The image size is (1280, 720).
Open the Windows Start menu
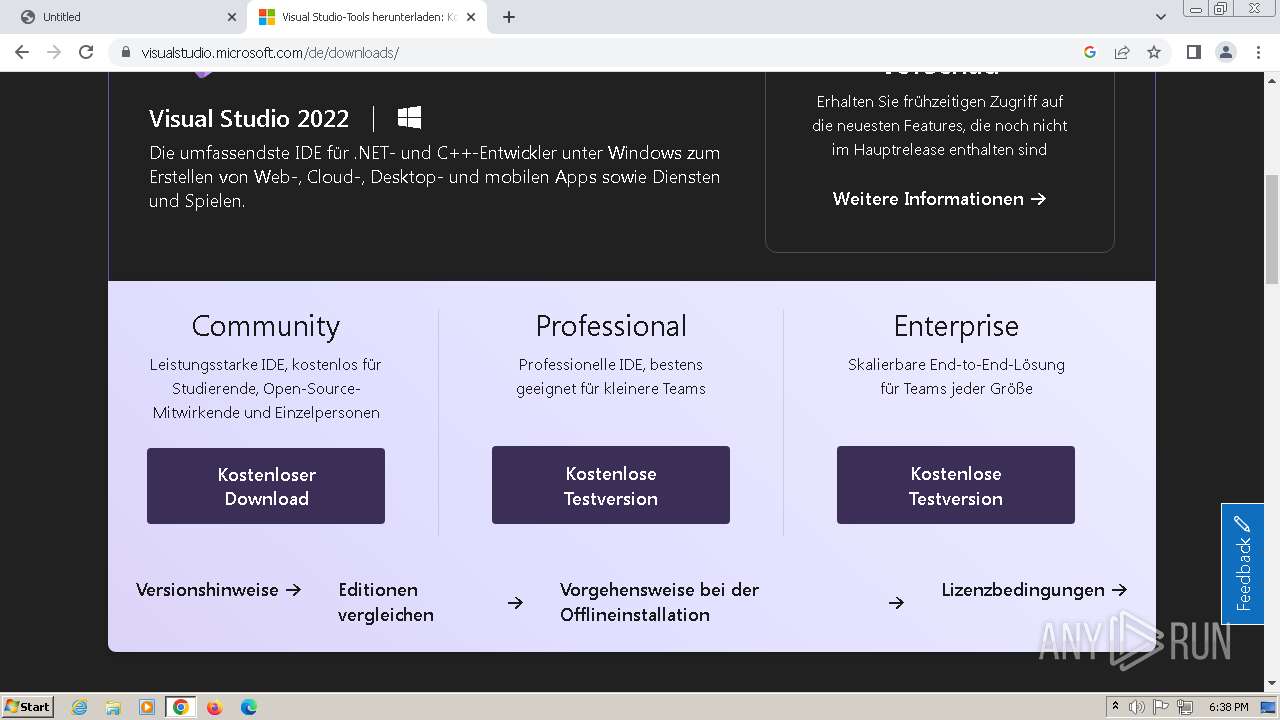pos(28,706)
